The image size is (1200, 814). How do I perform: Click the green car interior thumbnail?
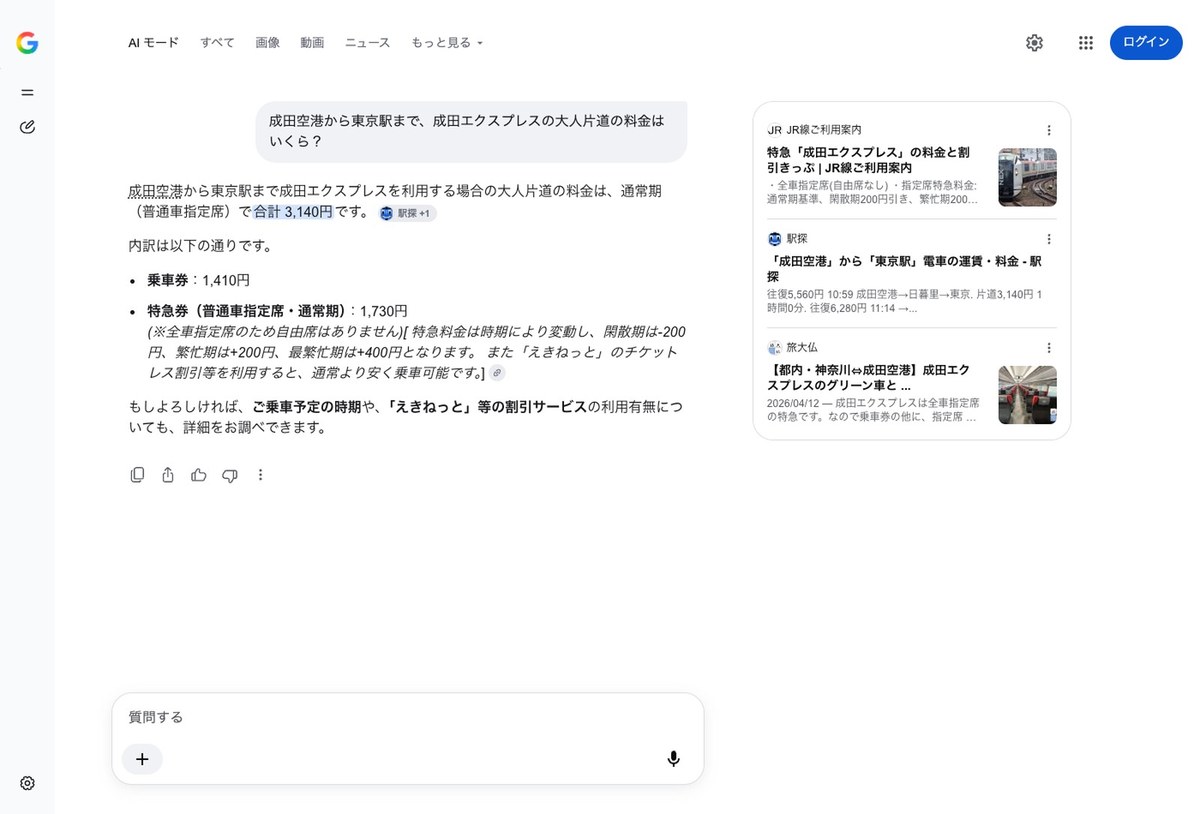point(1027,394)
